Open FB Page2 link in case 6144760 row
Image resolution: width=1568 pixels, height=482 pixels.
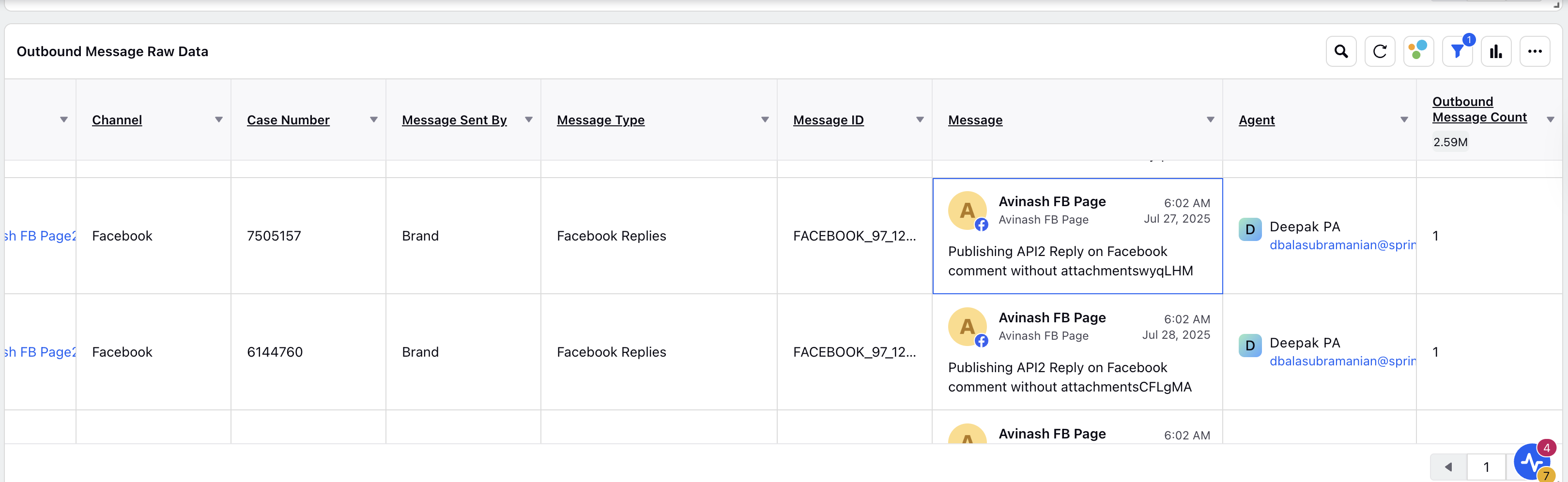coord(40,352)
